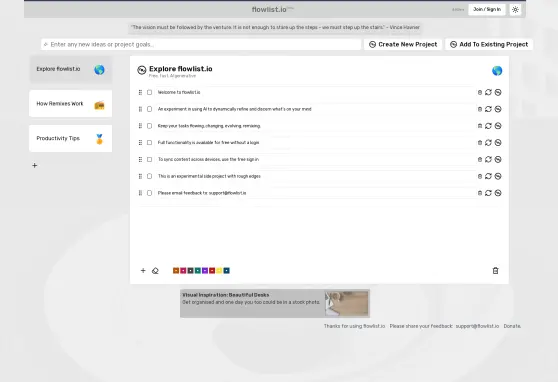Click circular flow icon on 'Full functionality' row
This screenshot has height=382, width=558.
(x=498, y=142)
